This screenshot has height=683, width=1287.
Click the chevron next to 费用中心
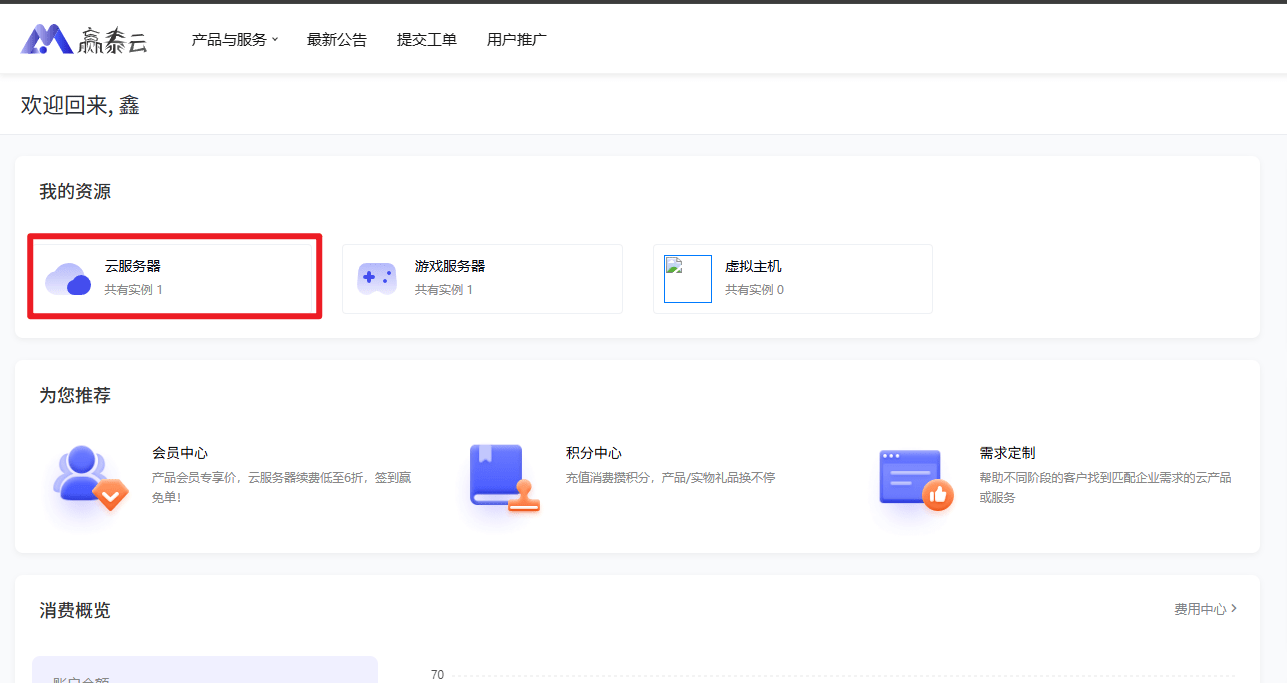(1234, 608)
